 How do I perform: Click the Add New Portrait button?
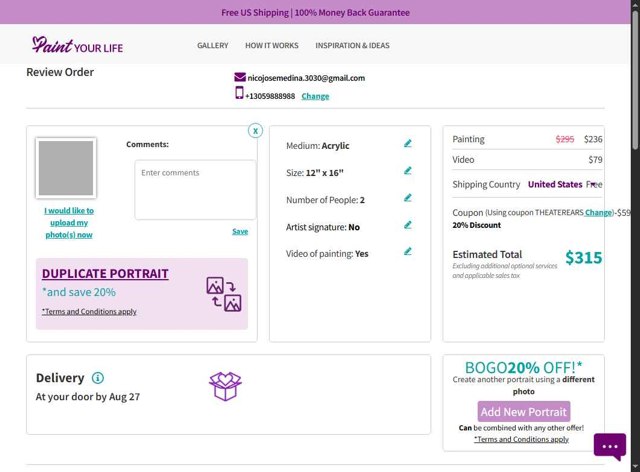524,412
